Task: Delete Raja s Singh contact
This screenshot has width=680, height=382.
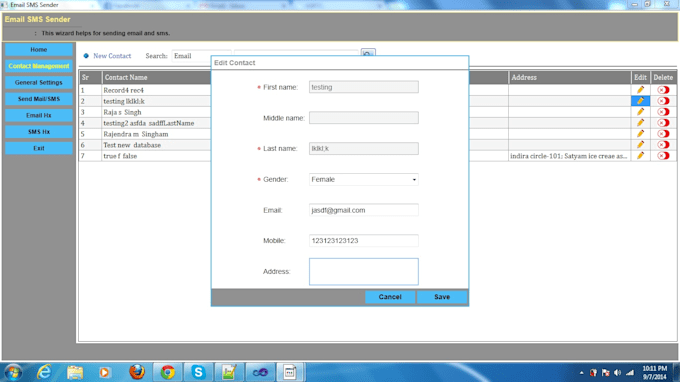Action: click(x=663, y=112)
